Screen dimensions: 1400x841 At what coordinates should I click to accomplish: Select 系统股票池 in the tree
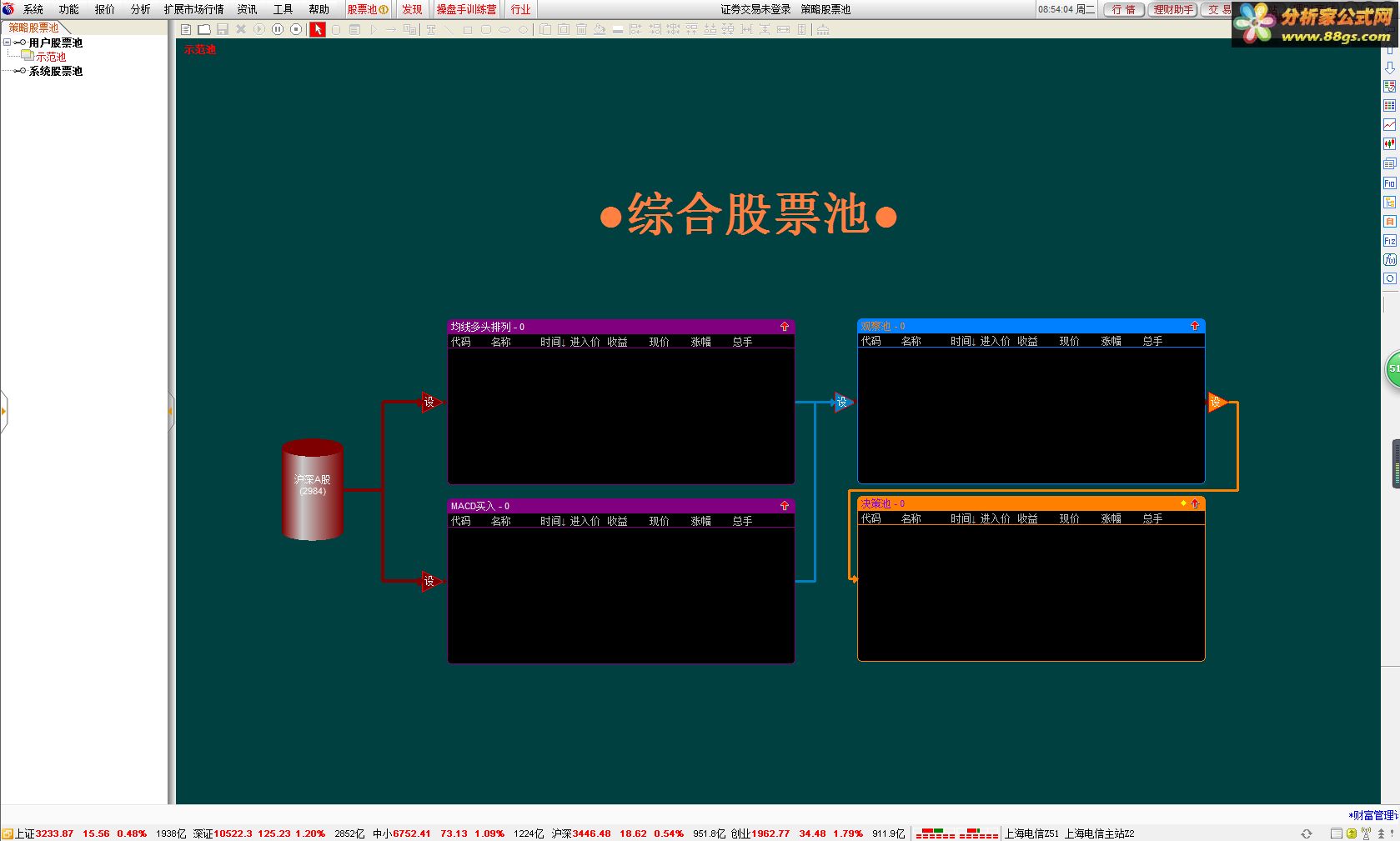point(56,71)
